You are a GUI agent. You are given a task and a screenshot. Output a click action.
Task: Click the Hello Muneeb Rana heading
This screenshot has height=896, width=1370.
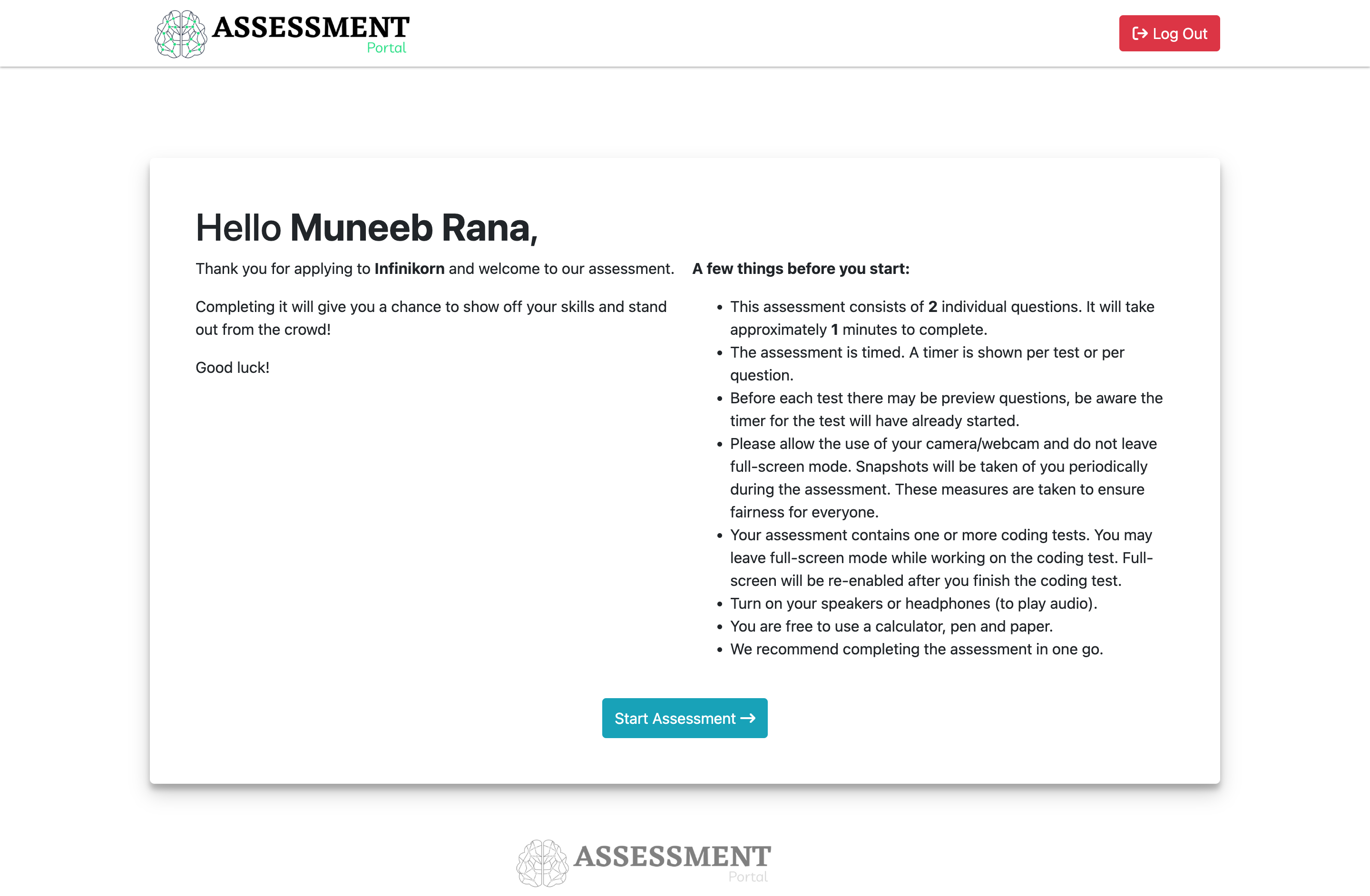[x=366, y=228]
